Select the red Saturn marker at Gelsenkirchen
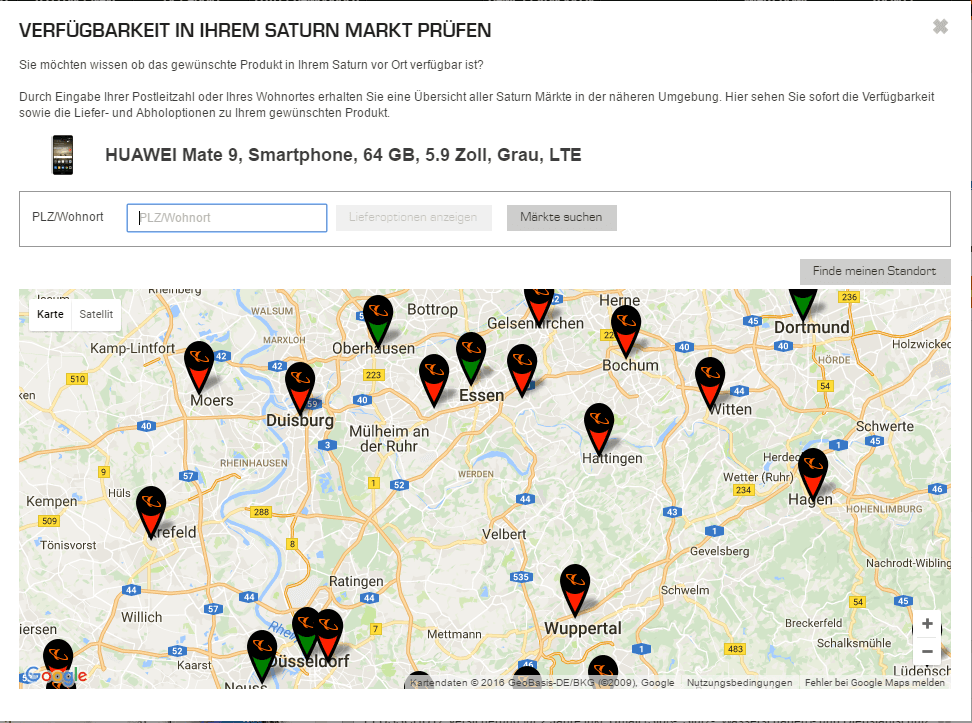This screenshot has width=972, height=723. (x=539, y=308)
